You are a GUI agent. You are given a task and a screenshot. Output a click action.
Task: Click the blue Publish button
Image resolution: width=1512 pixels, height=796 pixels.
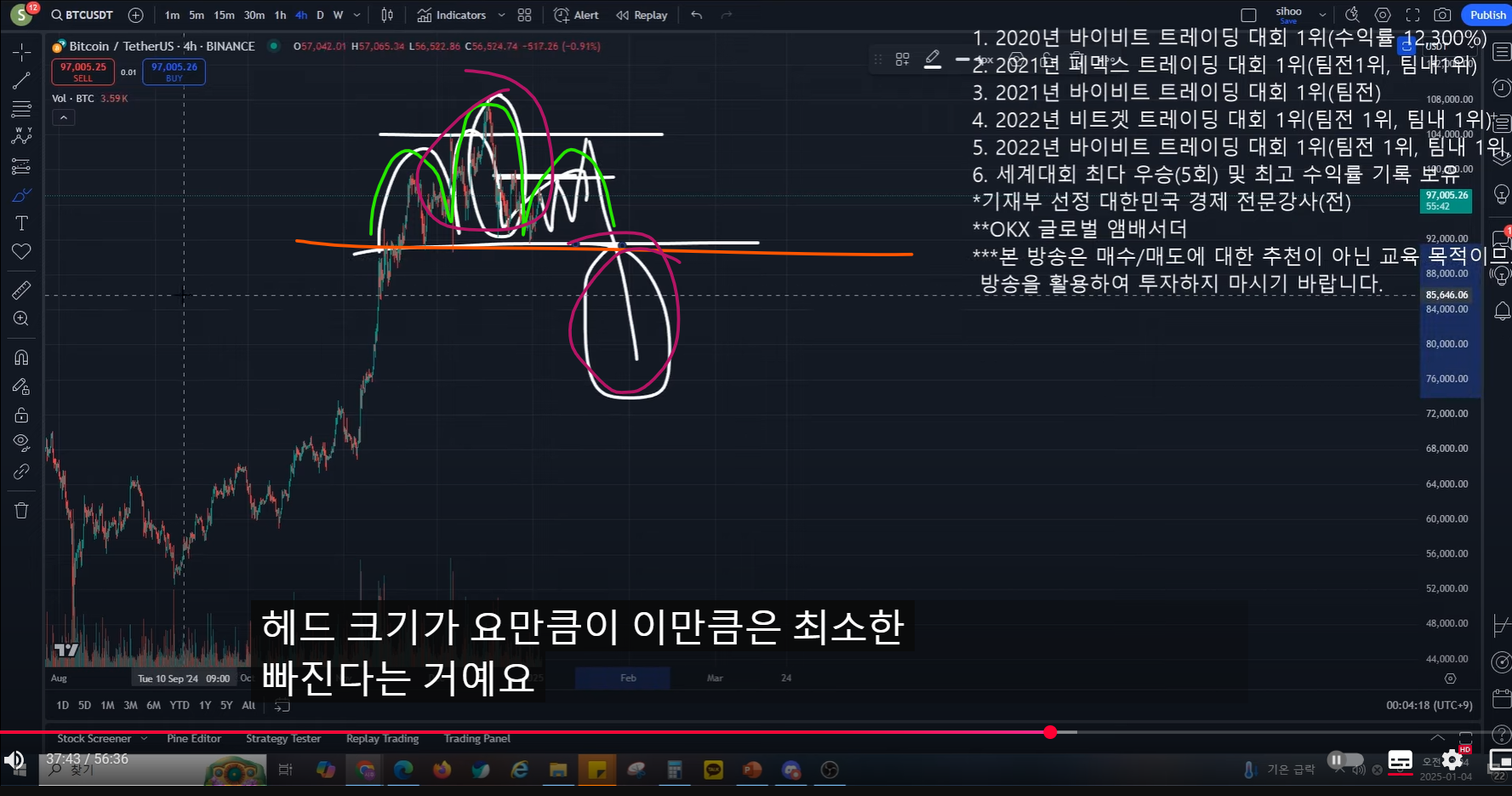pyautogui.click(x=1486, y=15)
